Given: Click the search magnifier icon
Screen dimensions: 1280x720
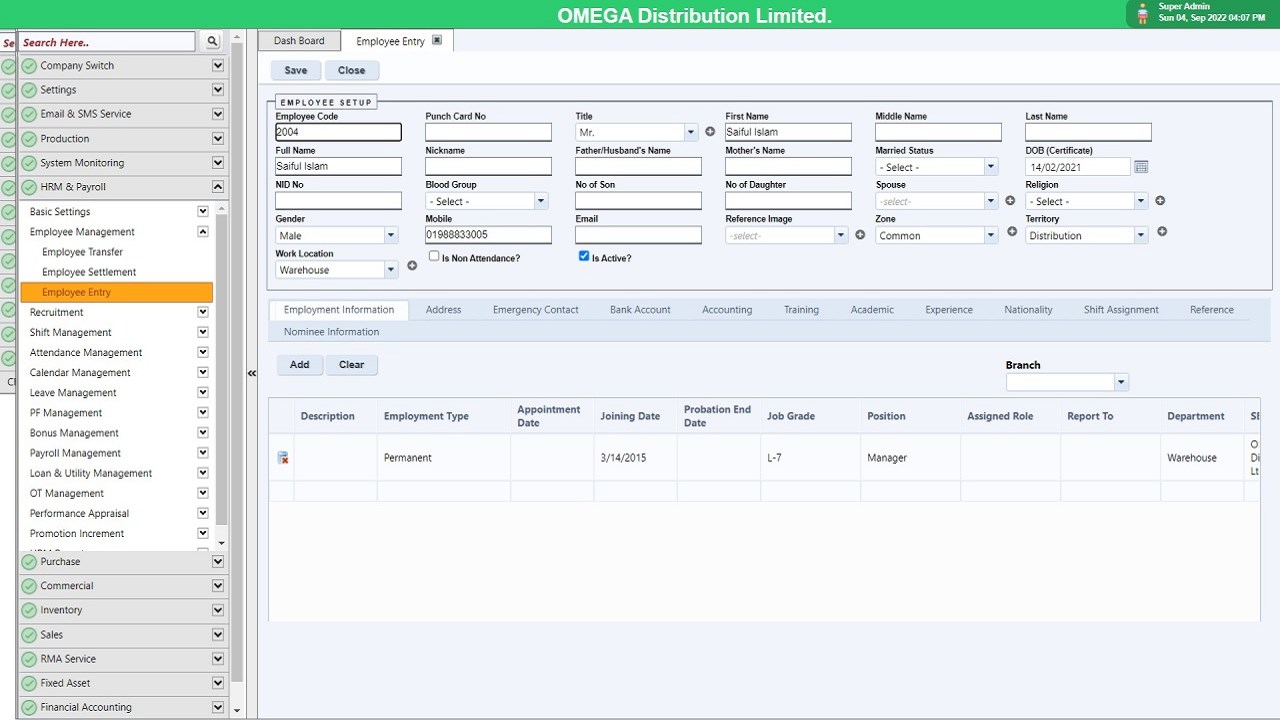Looking at the screenshot, I should click(212, 42).
